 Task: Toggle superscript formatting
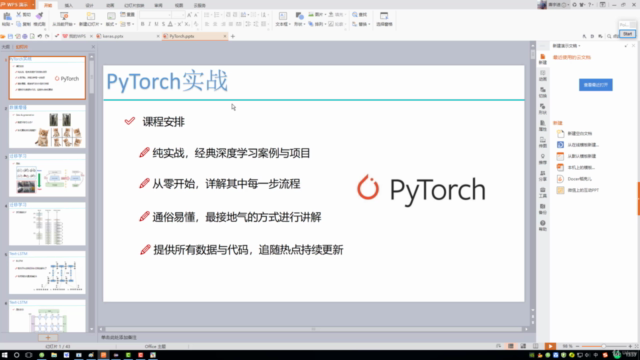(x=180, y=24)
